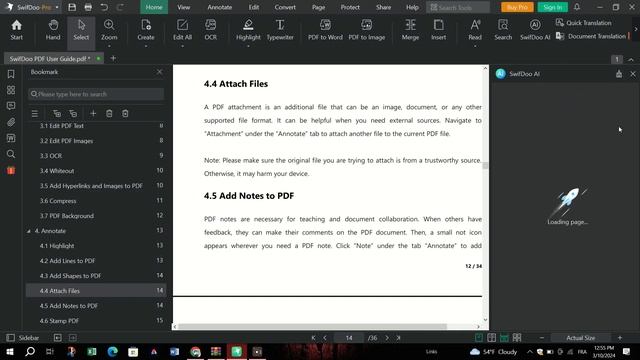Image resolution: width=640 pixels, height=360 pixels.
Task: Click Quick Translation
Action: [x=584, y=23]
